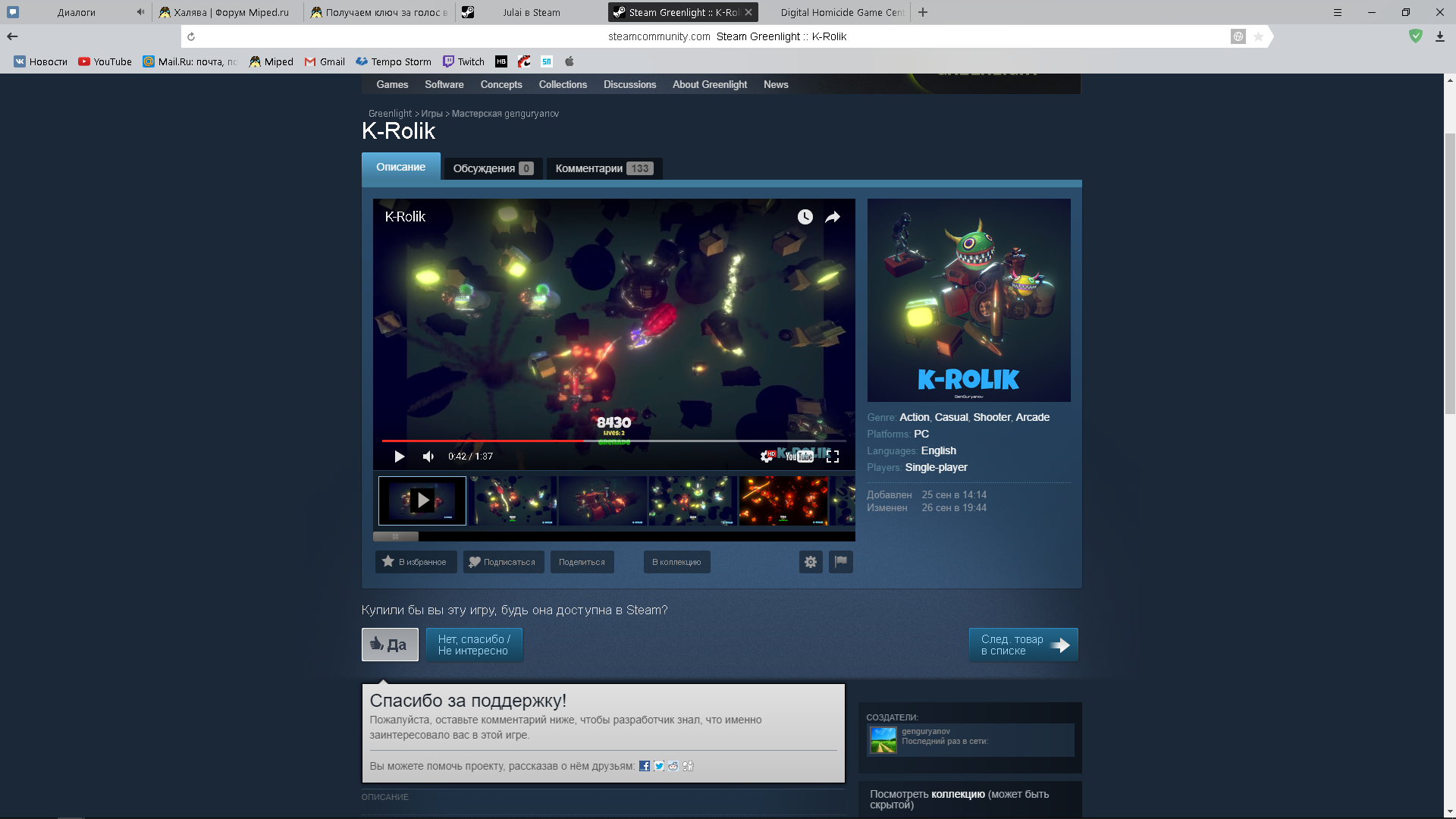Switch to the Комментарии tab

tap(604, 168)
